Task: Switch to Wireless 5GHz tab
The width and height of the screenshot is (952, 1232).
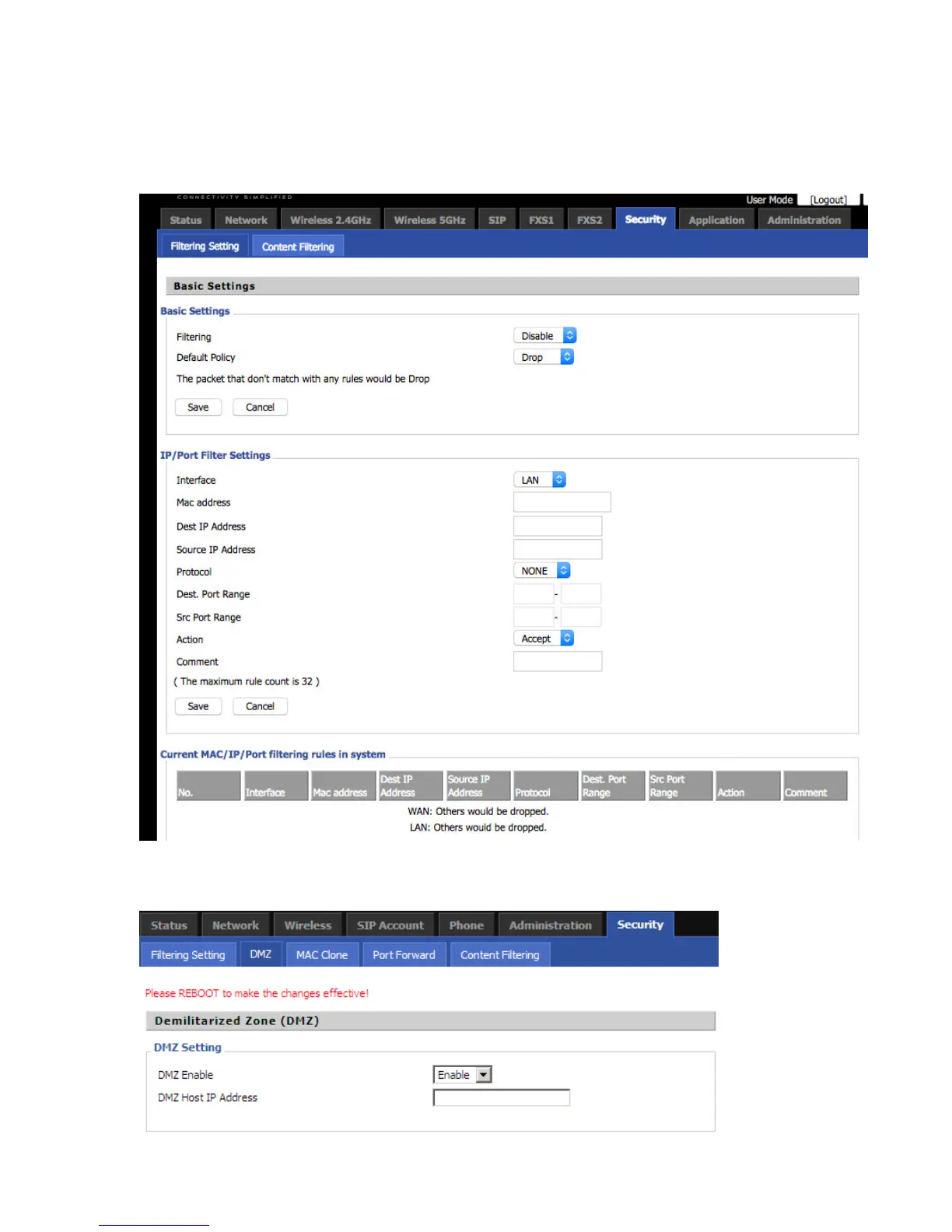Action: (x=429, y=219)
